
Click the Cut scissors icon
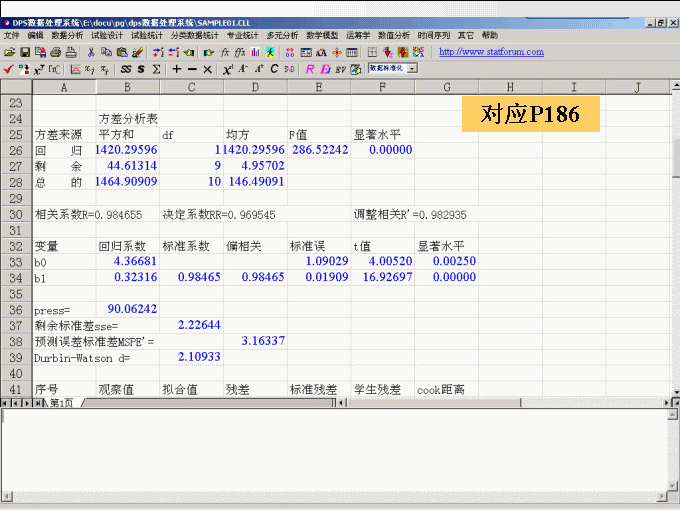click(x=91, y=52)
